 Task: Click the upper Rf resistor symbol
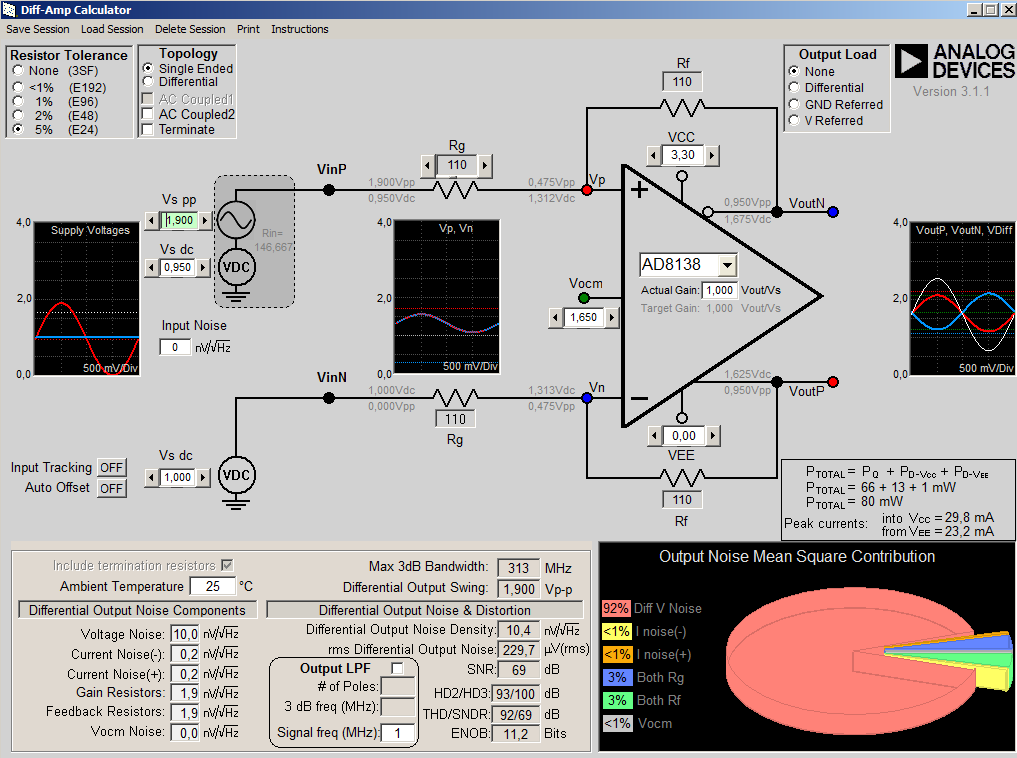click(x=682, y=108)
